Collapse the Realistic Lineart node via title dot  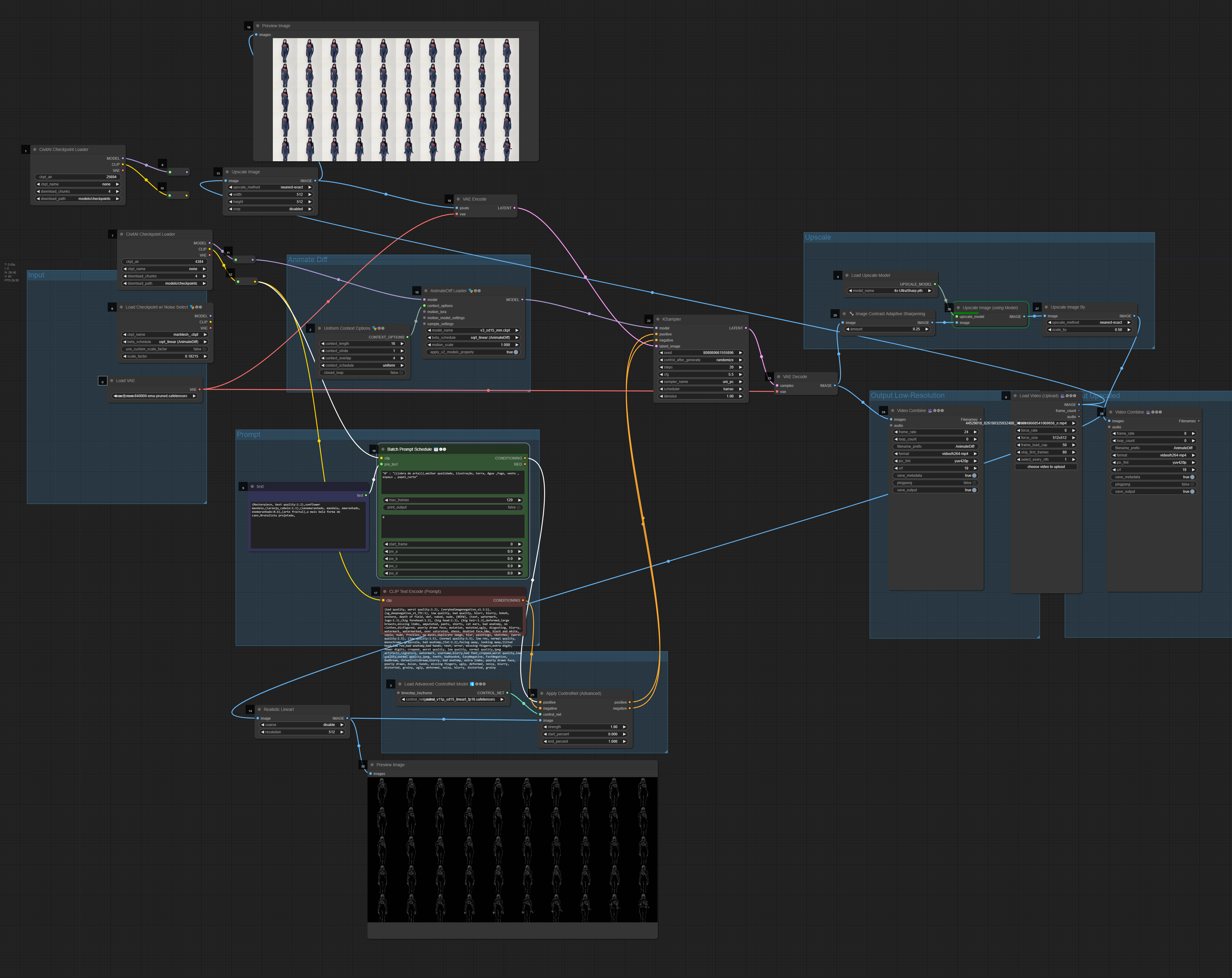click(x=259, y=709)
